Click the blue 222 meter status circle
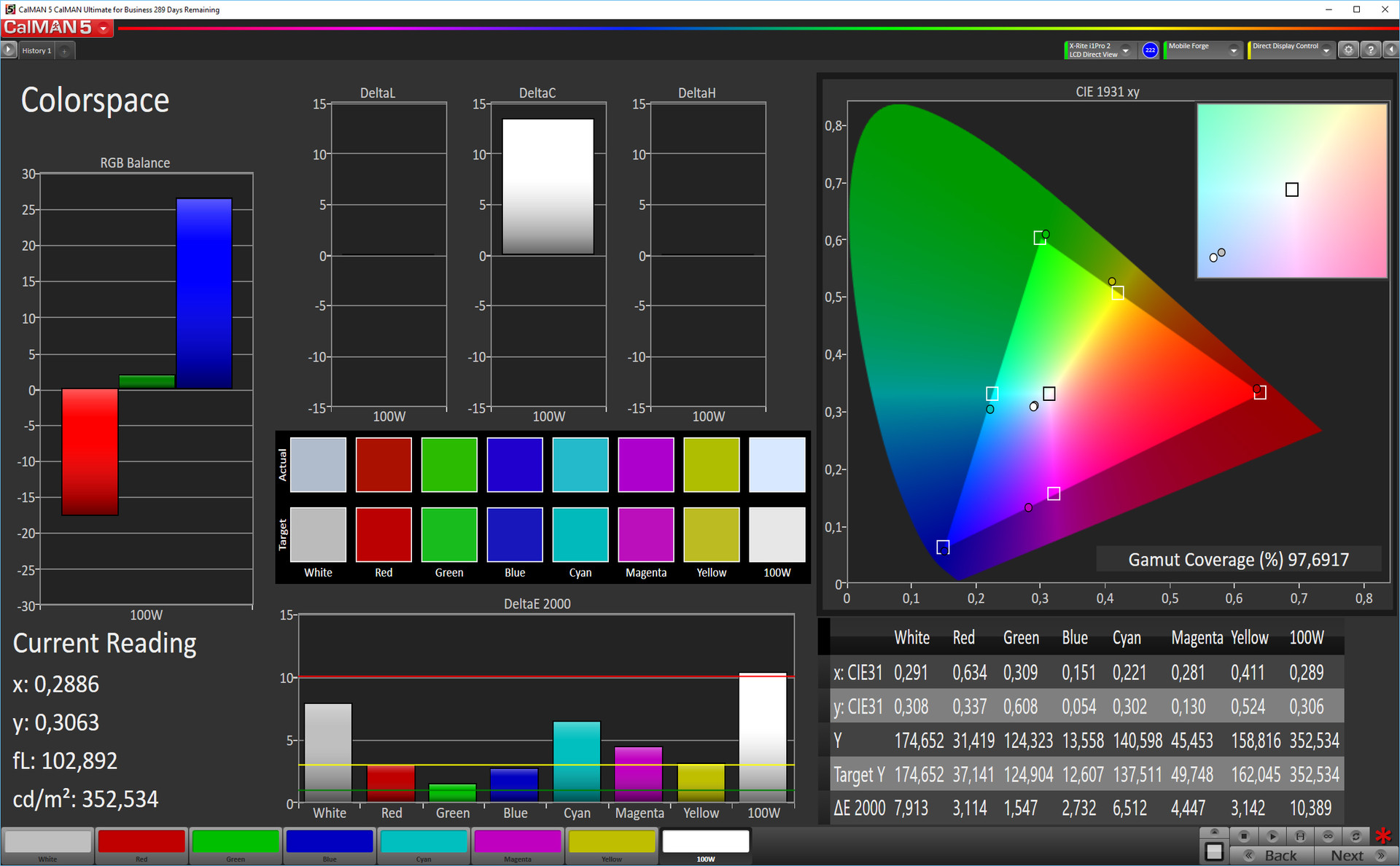Image resolution: width=1400 pixels, height=866 pixels. click(x=1150, y=50)
